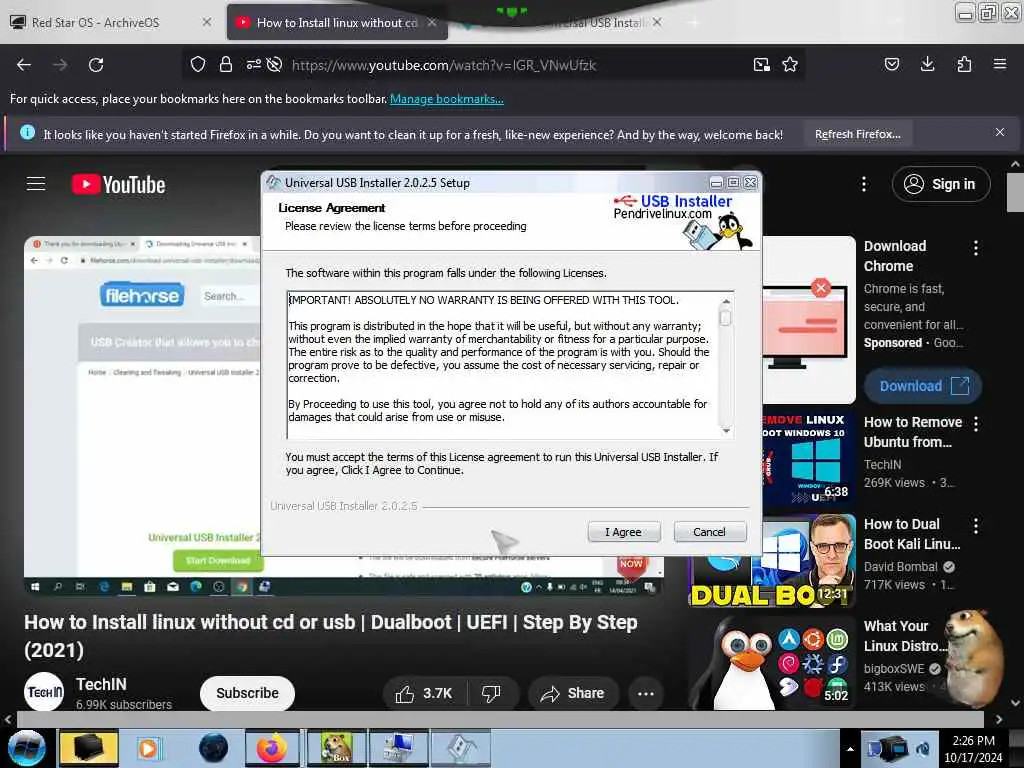Open the Pocket save icon
1024x768 pixels.
[x=891, y=65]
